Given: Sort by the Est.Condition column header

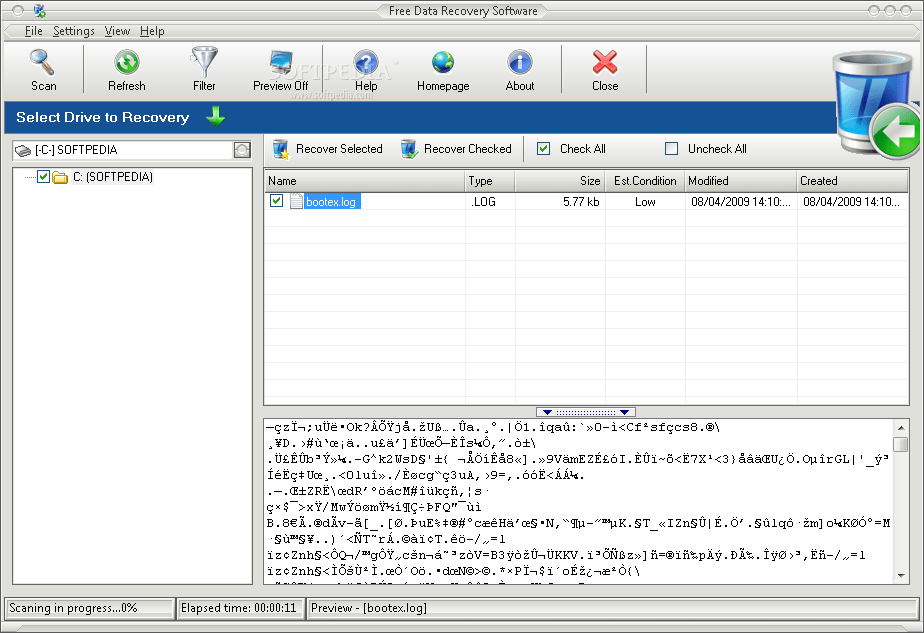Looking at the screenshot, I should [x=645, y=181].
